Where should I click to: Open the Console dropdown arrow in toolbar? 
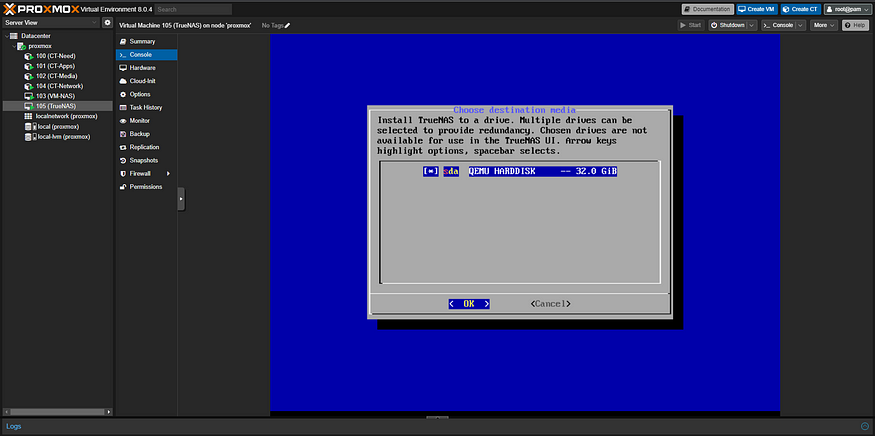pyautogui.click(x=801, y=25)
